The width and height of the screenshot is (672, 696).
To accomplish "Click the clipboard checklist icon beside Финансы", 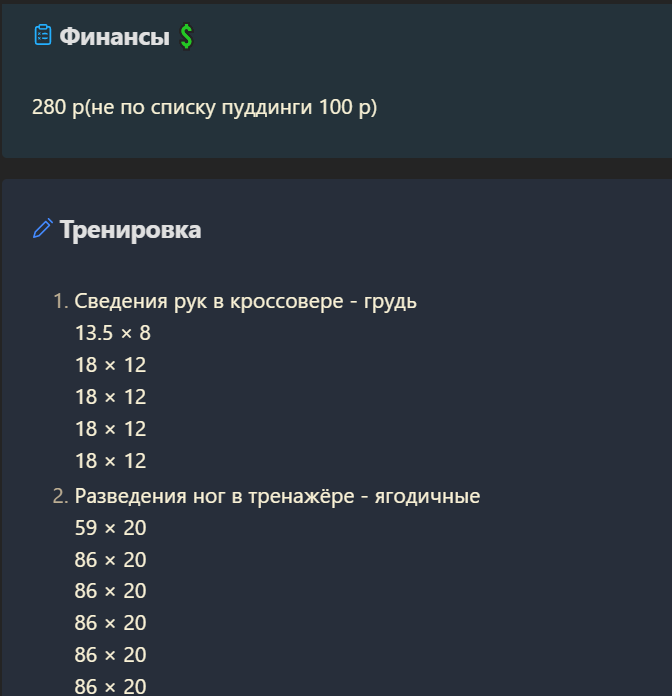I will click(x=43, y=35).
